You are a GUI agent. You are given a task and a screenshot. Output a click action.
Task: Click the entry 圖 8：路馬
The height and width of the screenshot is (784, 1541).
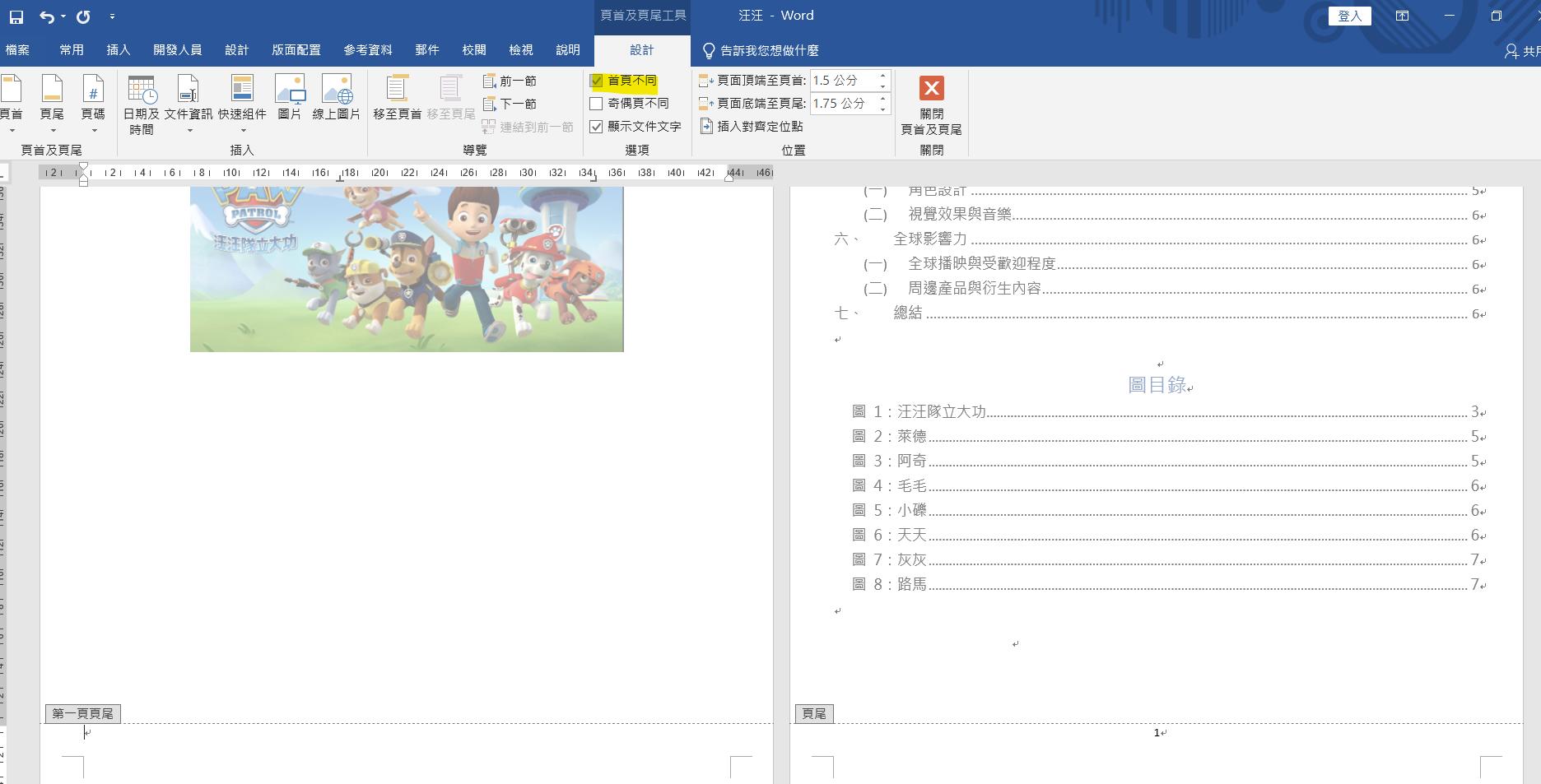(1169, 584)
